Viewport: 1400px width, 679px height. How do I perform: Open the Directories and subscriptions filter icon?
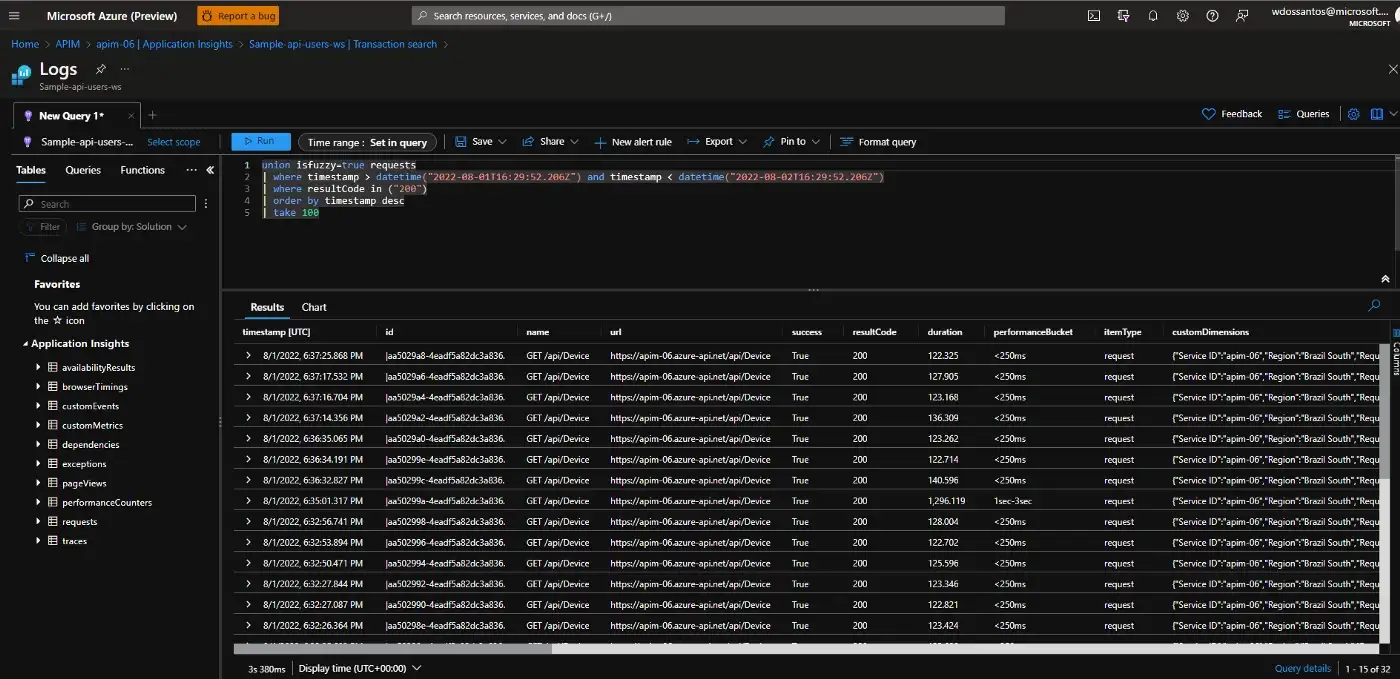(x=1123, y=16)
